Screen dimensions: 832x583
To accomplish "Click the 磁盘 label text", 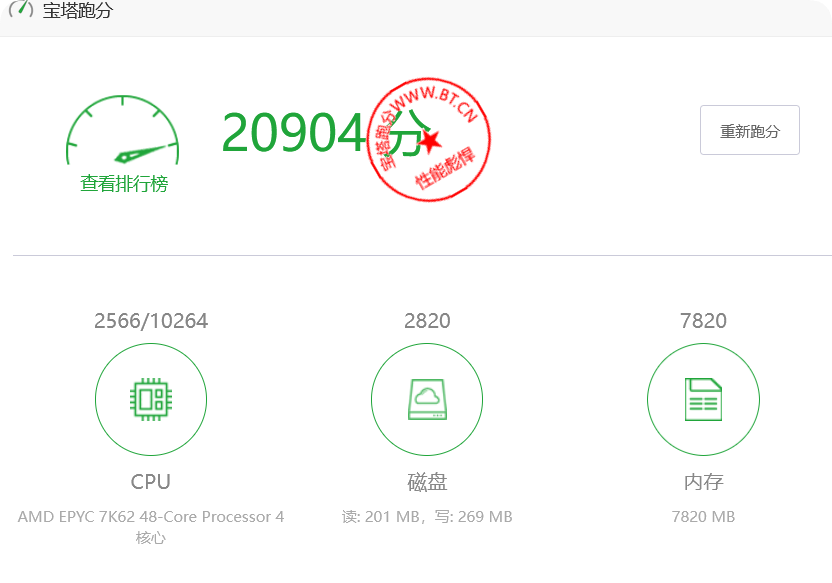I will [x=427, y=482].
